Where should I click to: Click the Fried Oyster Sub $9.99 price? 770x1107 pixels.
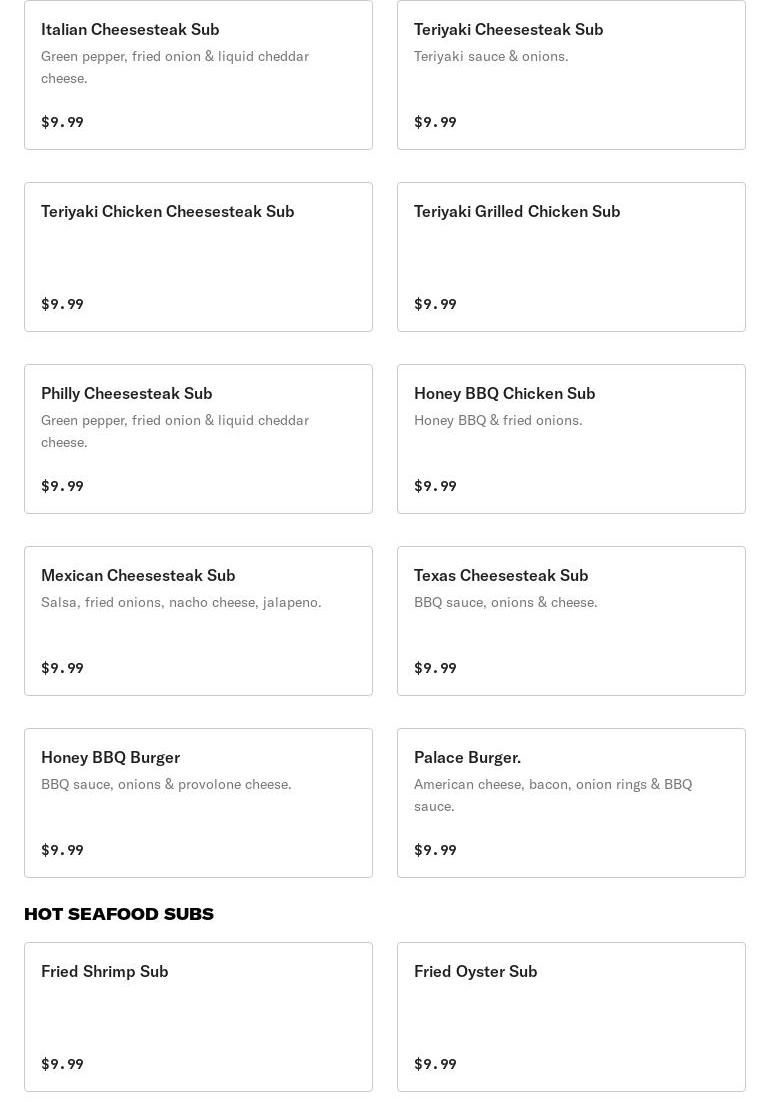pos(435,1064)
